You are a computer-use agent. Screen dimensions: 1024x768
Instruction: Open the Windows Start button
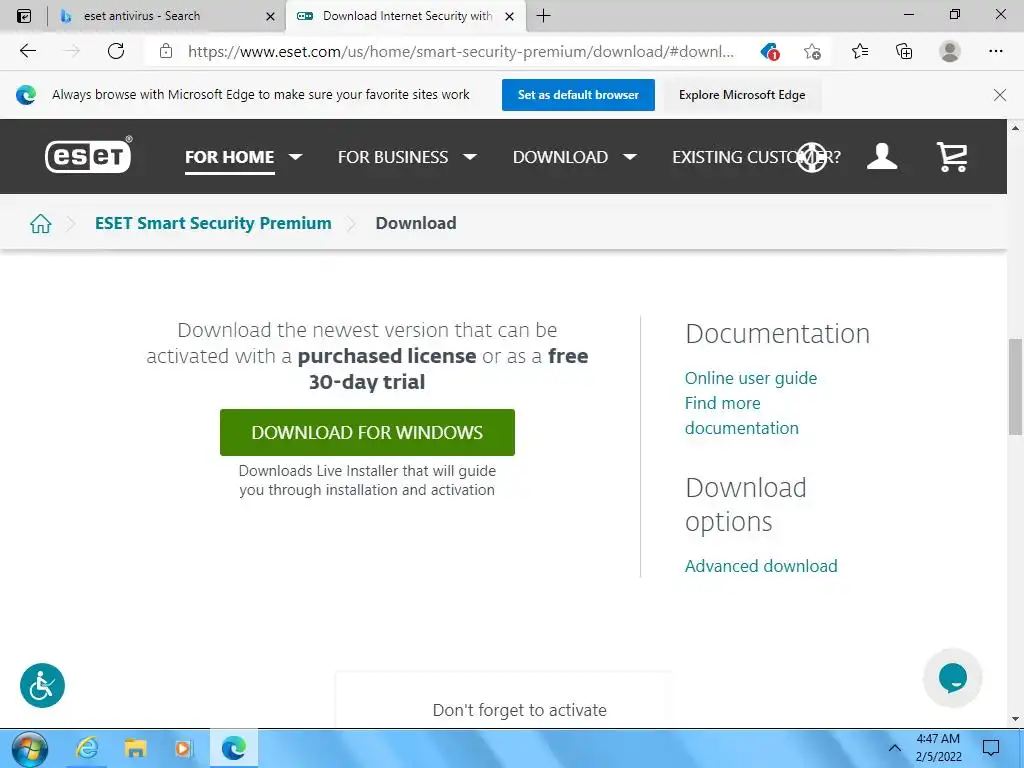[29, 749]
